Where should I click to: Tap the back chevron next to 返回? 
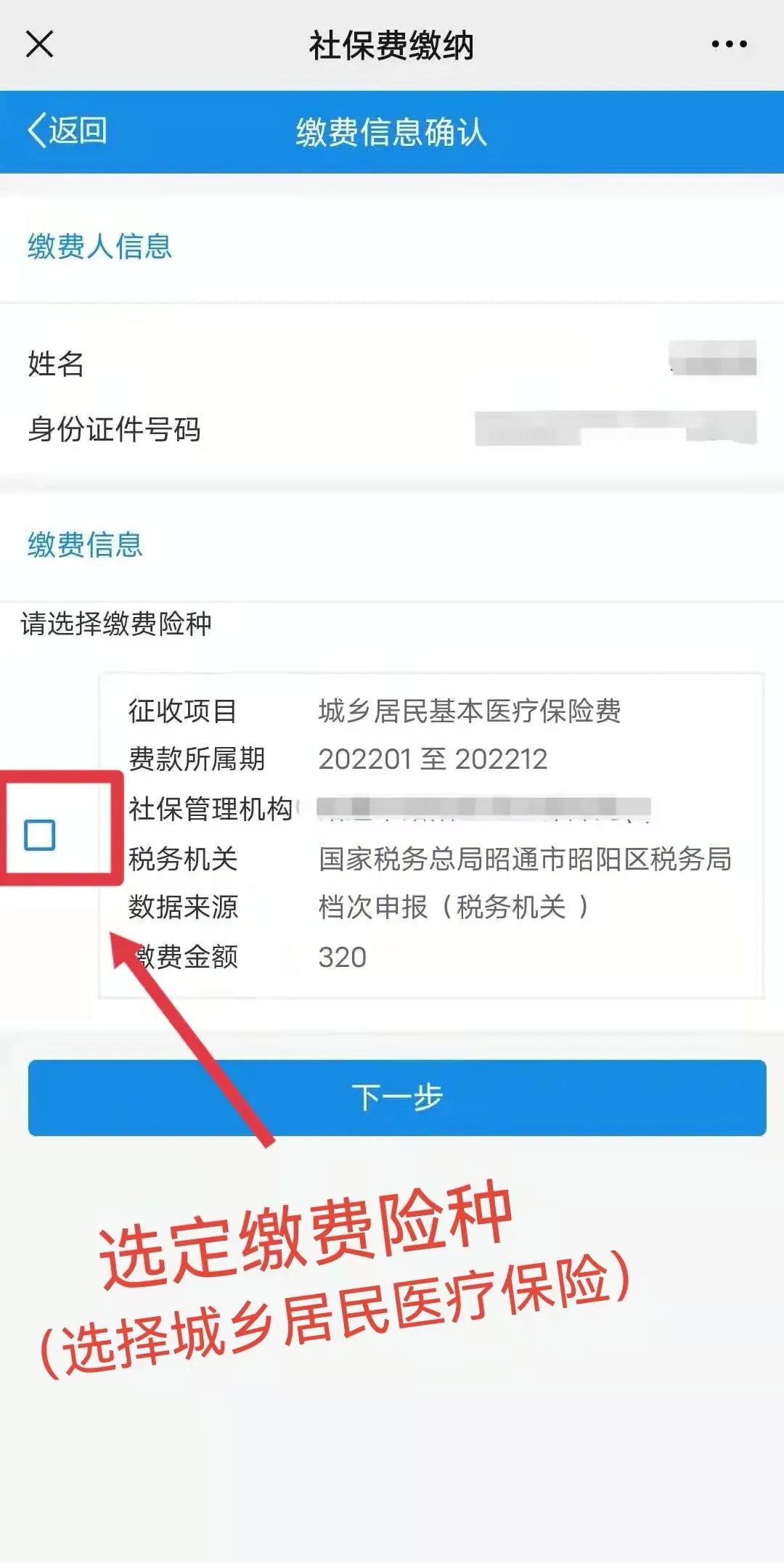pyautogui.click(x=36, y=131)
